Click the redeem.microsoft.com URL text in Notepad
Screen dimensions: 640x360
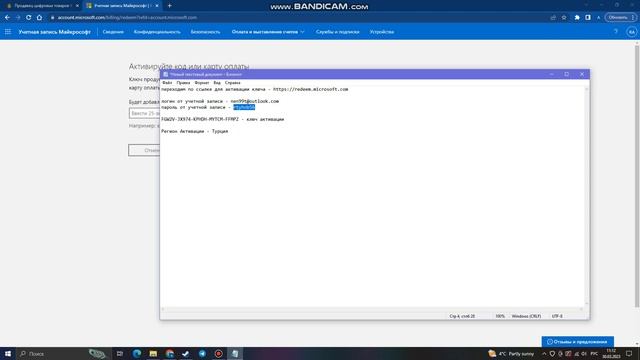click(x=311, y=89)
